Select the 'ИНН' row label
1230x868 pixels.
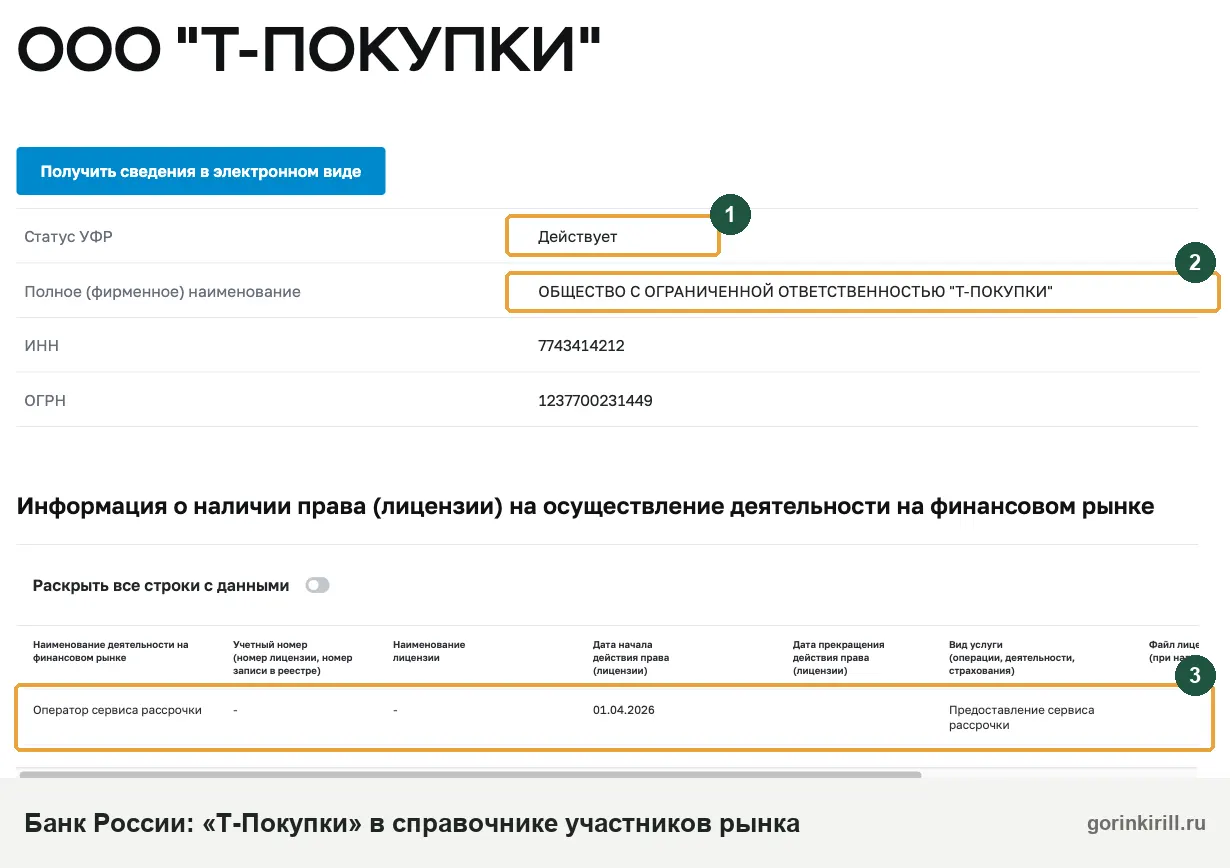pyautogui.click(x=41, y=346)
